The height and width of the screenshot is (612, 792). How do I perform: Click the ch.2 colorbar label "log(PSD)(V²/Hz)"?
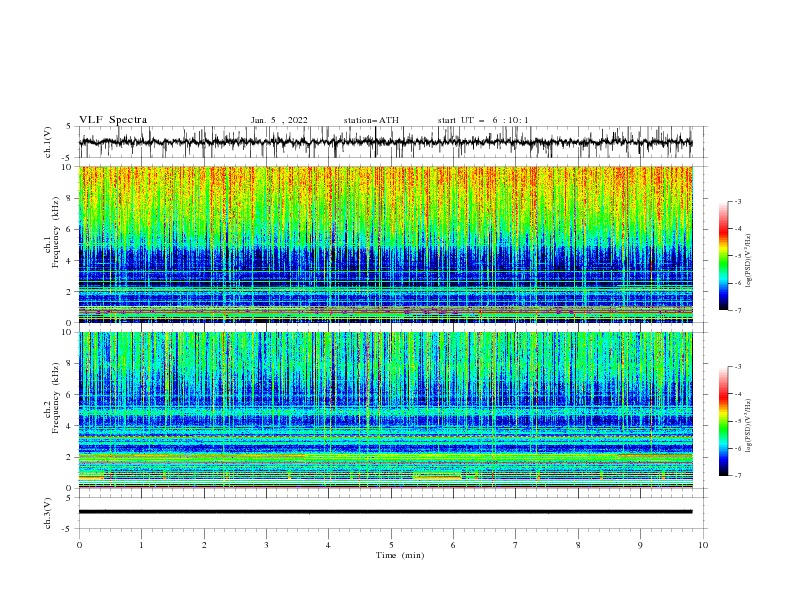[748, 426]
